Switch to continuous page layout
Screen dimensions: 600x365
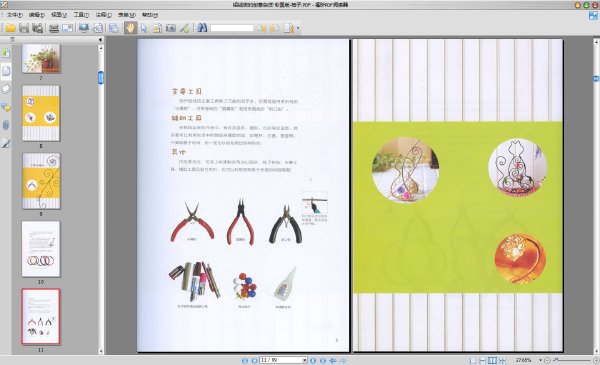[483, 360]
